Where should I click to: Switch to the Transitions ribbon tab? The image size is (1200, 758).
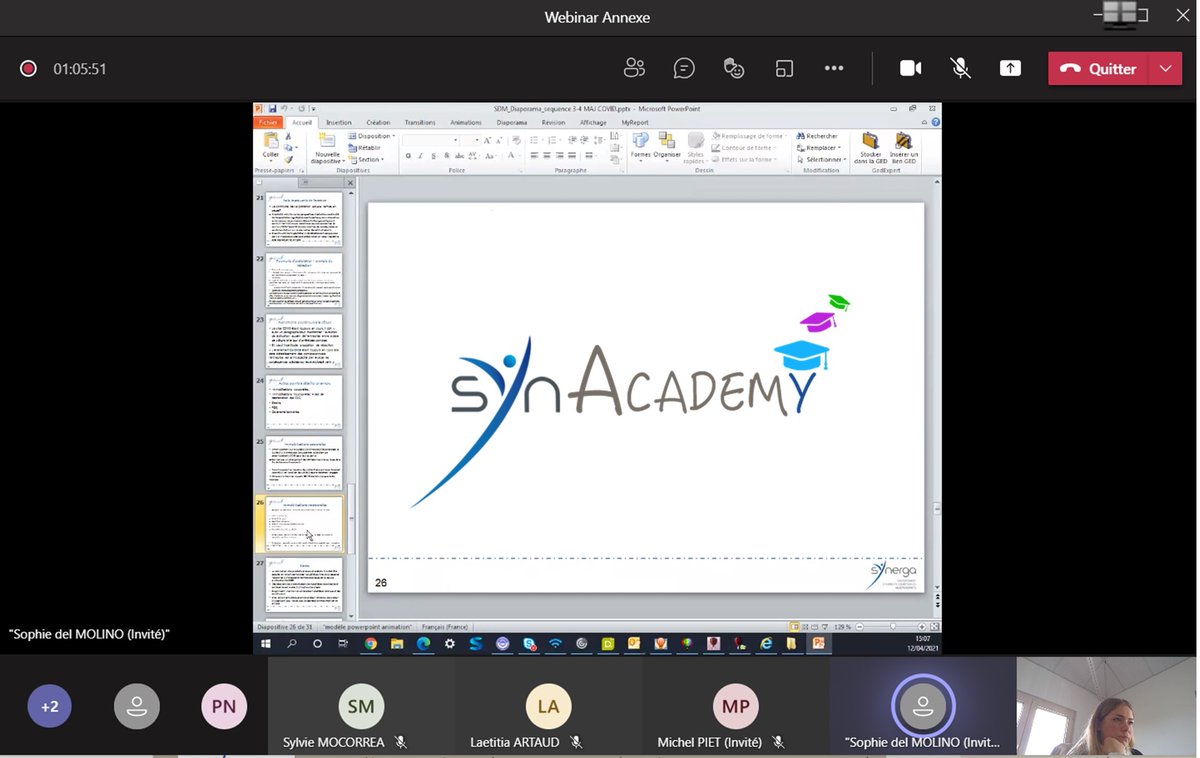point(420,123)
